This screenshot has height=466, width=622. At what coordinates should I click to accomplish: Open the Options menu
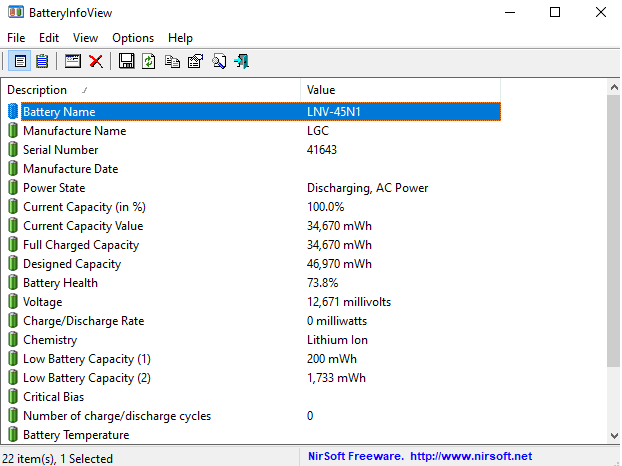pos(133,38)
